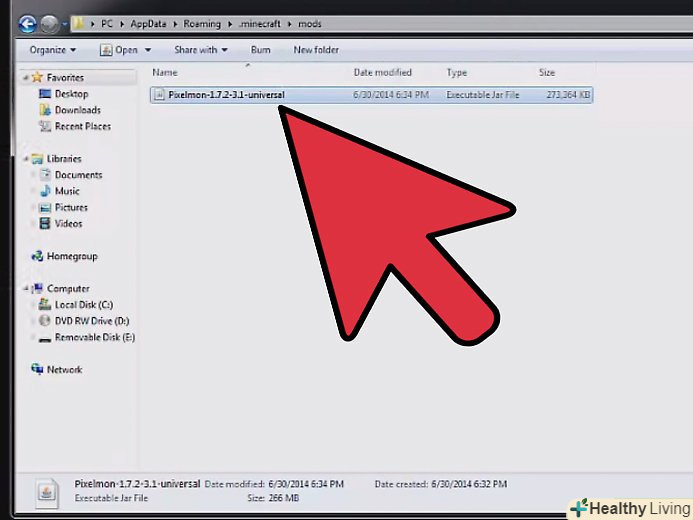This screenshot has width=693, height=520.
Task: Open Network in navigation pane
Action: point(64,370)
